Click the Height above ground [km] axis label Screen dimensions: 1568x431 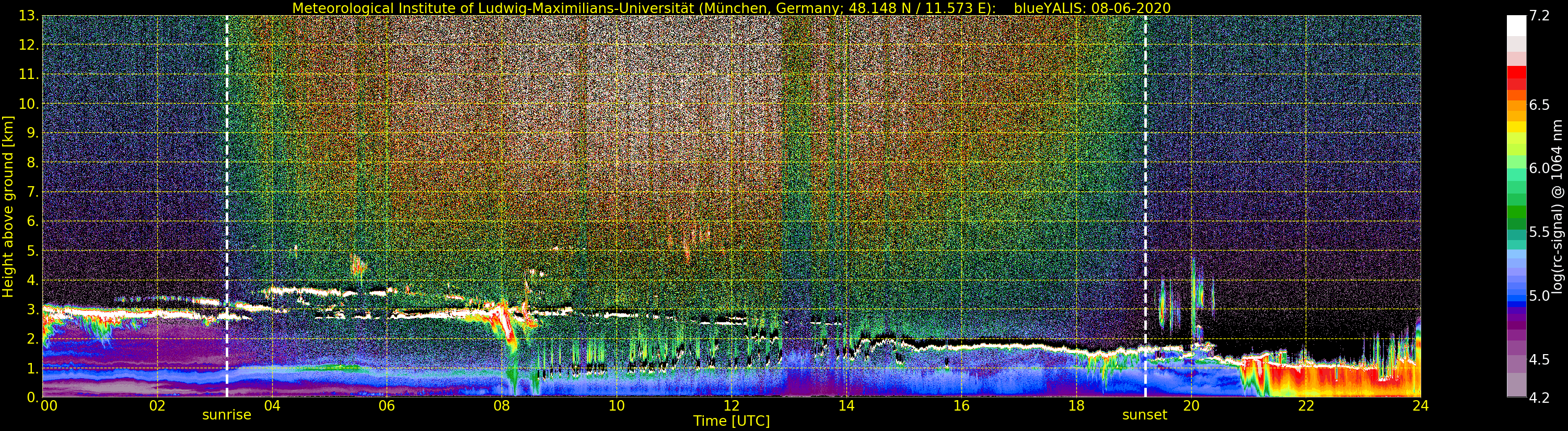8,206
